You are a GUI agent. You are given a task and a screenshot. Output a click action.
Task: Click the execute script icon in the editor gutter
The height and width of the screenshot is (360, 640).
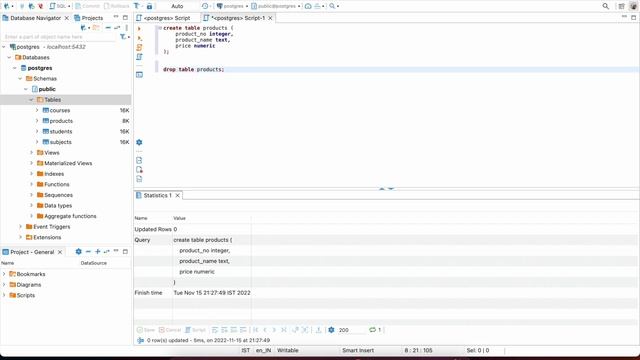[x=139, y=47]
